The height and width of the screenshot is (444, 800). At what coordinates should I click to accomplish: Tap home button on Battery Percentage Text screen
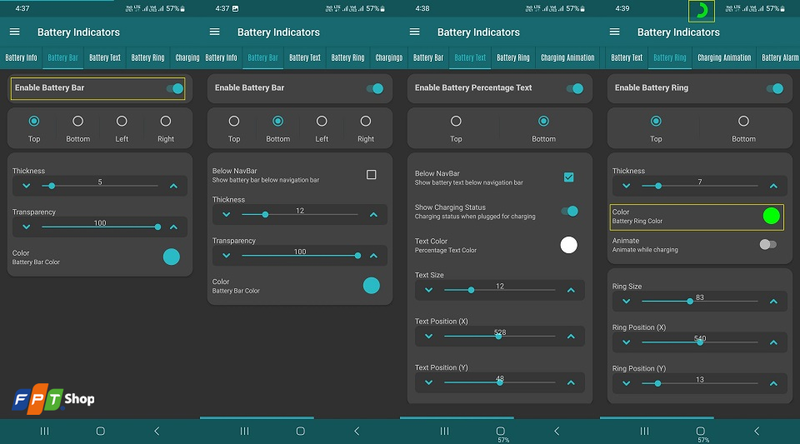tap(501, 431)
